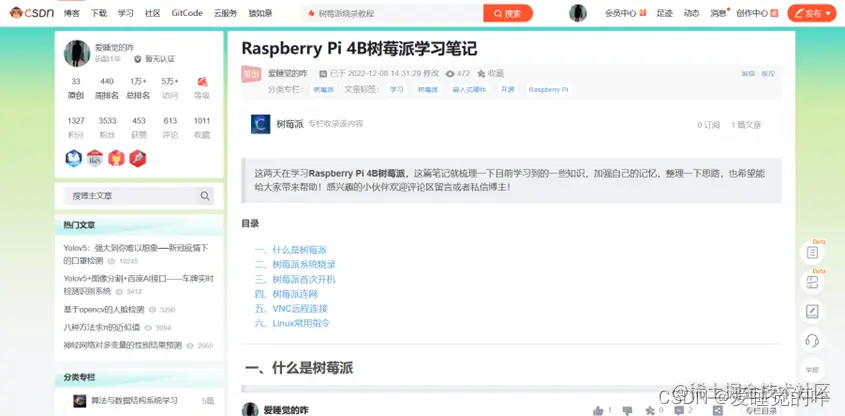Open the 博客 nav item
The width and height of the screenshot is (845, 416).
click(x=72, y=13)
